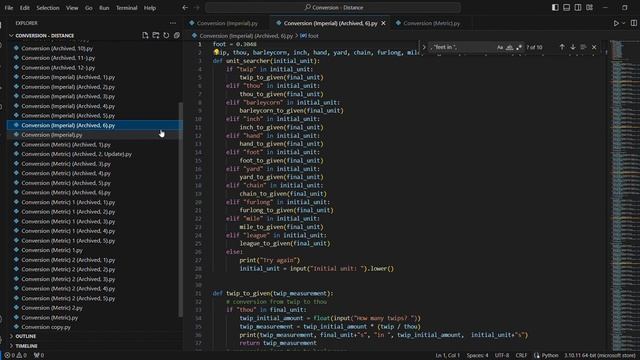The height and width of the screenshot is (360, 640).
Task: Split the editor to the right
Action: pos(633,23)
